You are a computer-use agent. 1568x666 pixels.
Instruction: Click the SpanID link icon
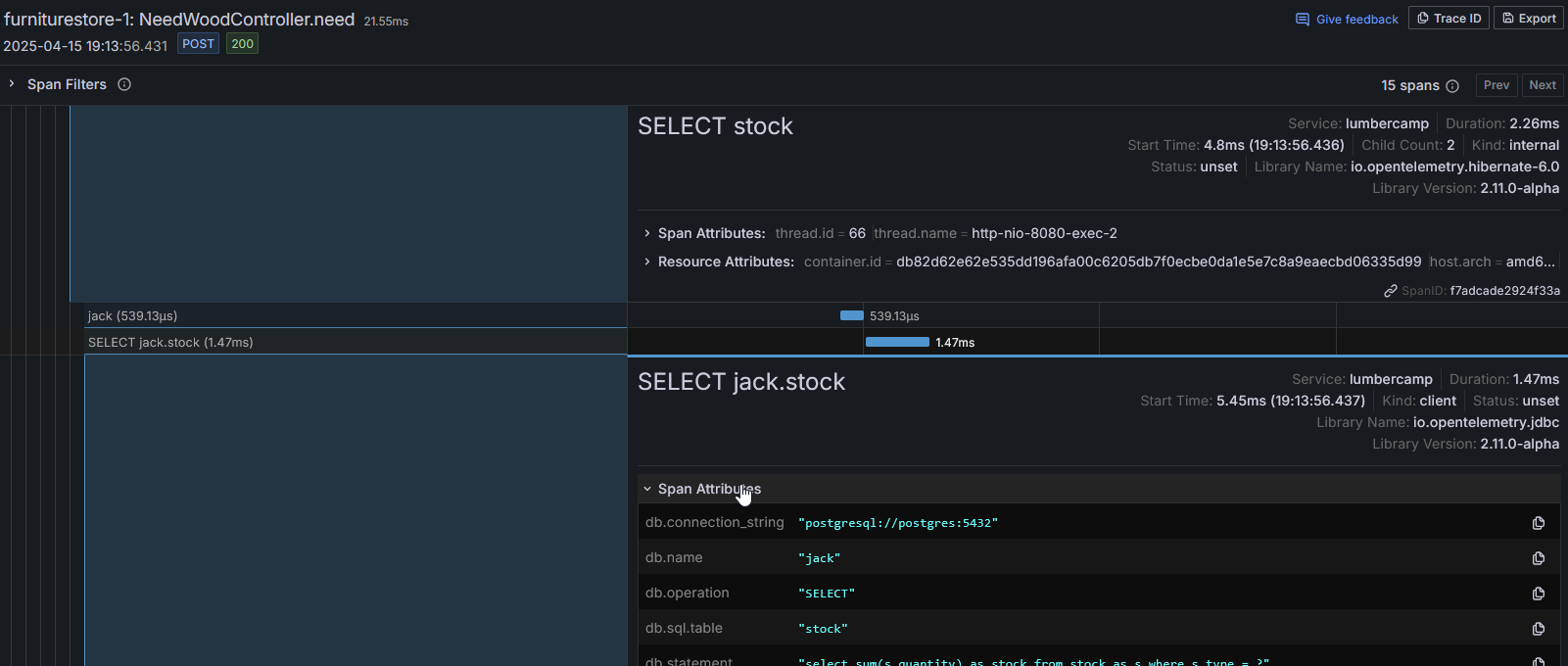tap(1390, 291)
